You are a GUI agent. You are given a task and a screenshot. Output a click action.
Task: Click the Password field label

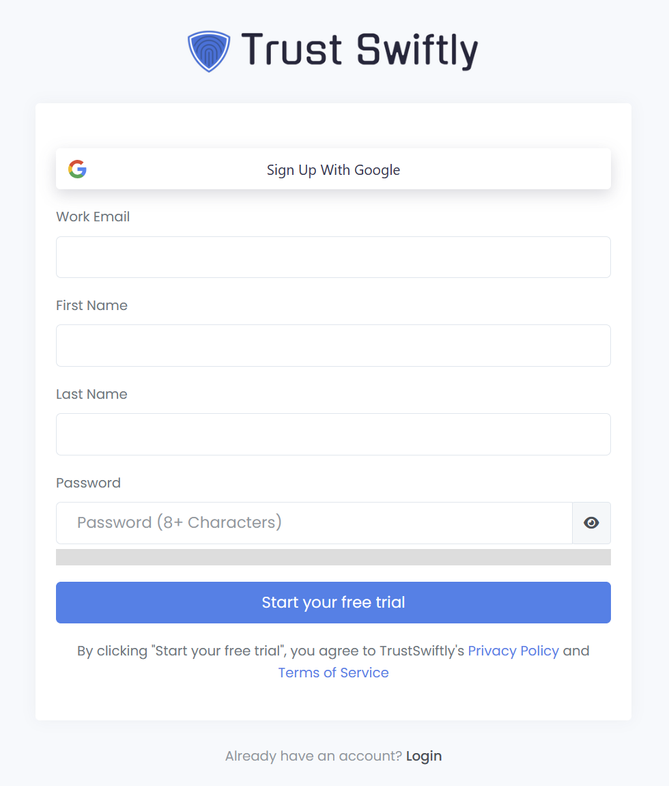pos(88,483)
